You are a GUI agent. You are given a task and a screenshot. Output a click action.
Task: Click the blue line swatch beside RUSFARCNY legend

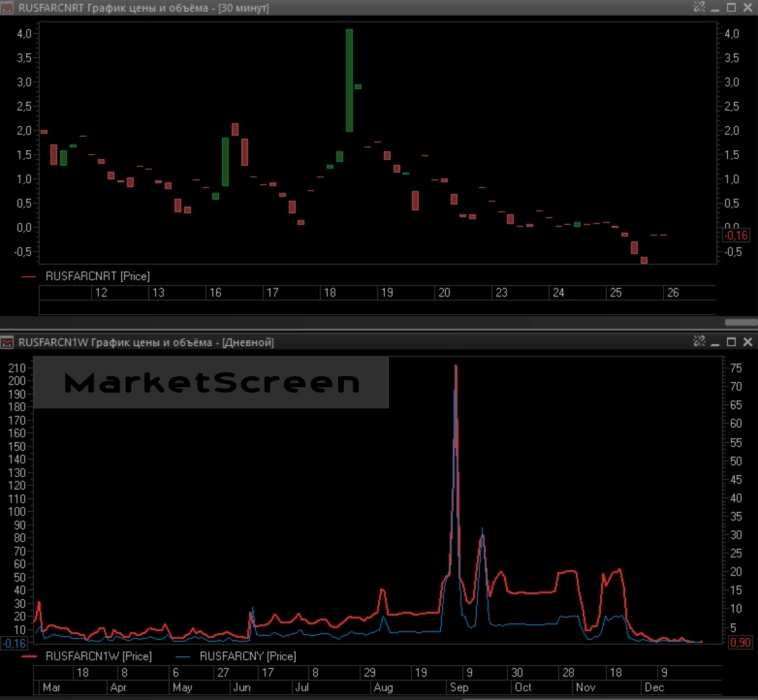[183, 657]
